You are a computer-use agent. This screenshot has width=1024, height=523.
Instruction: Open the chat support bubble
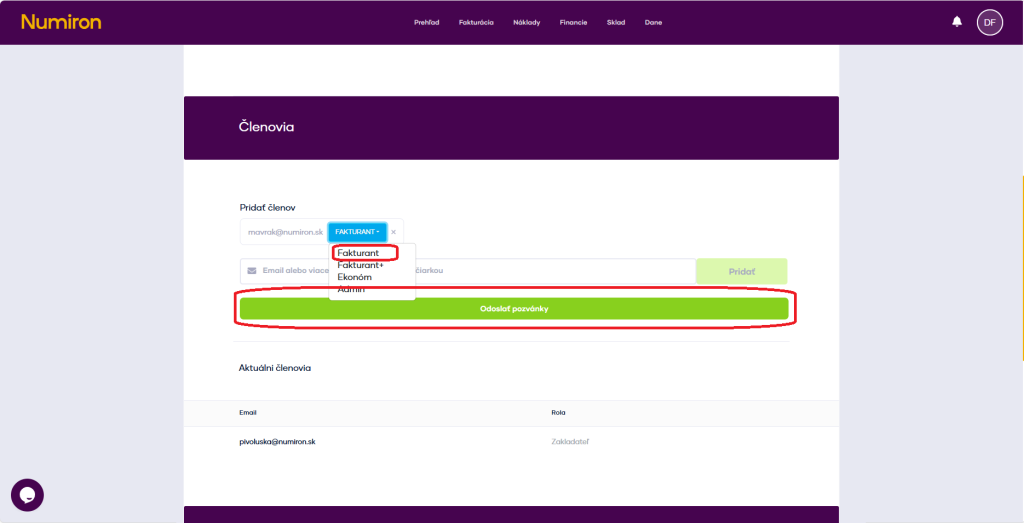[27, 495]
